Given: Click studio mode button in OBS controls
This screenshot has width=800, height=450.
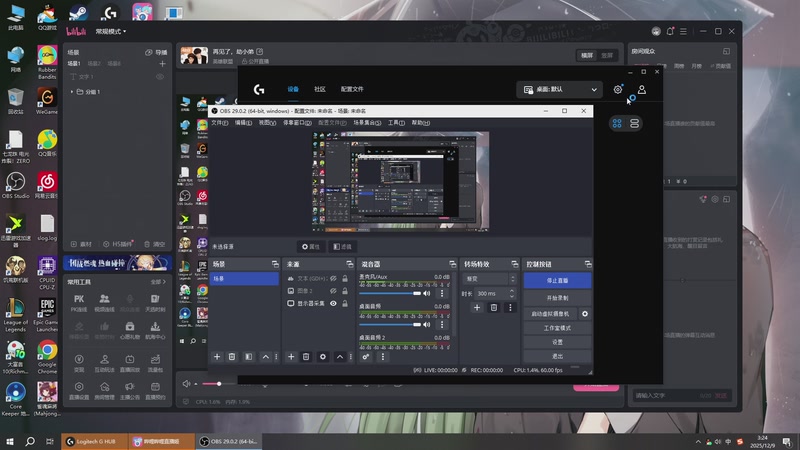Looking at the screenshot, I should (x=557, y=328).
